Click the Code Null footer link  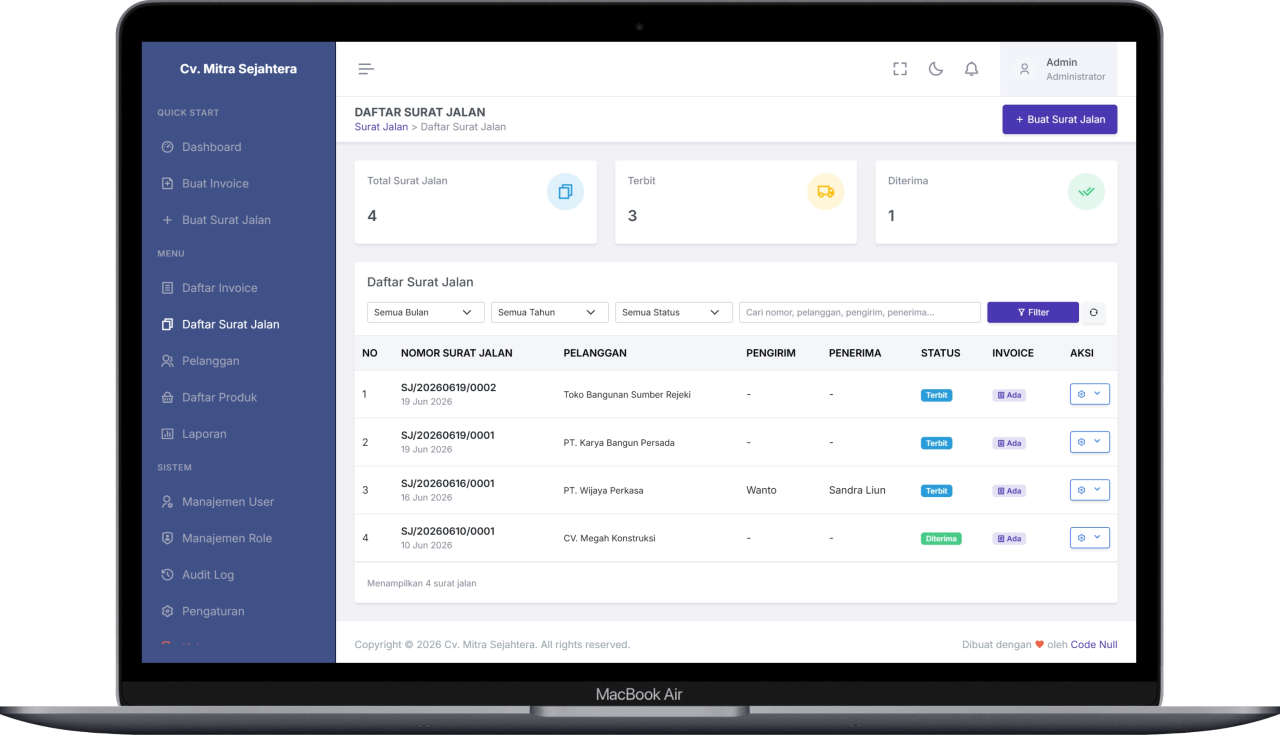tap(1094, 645)
